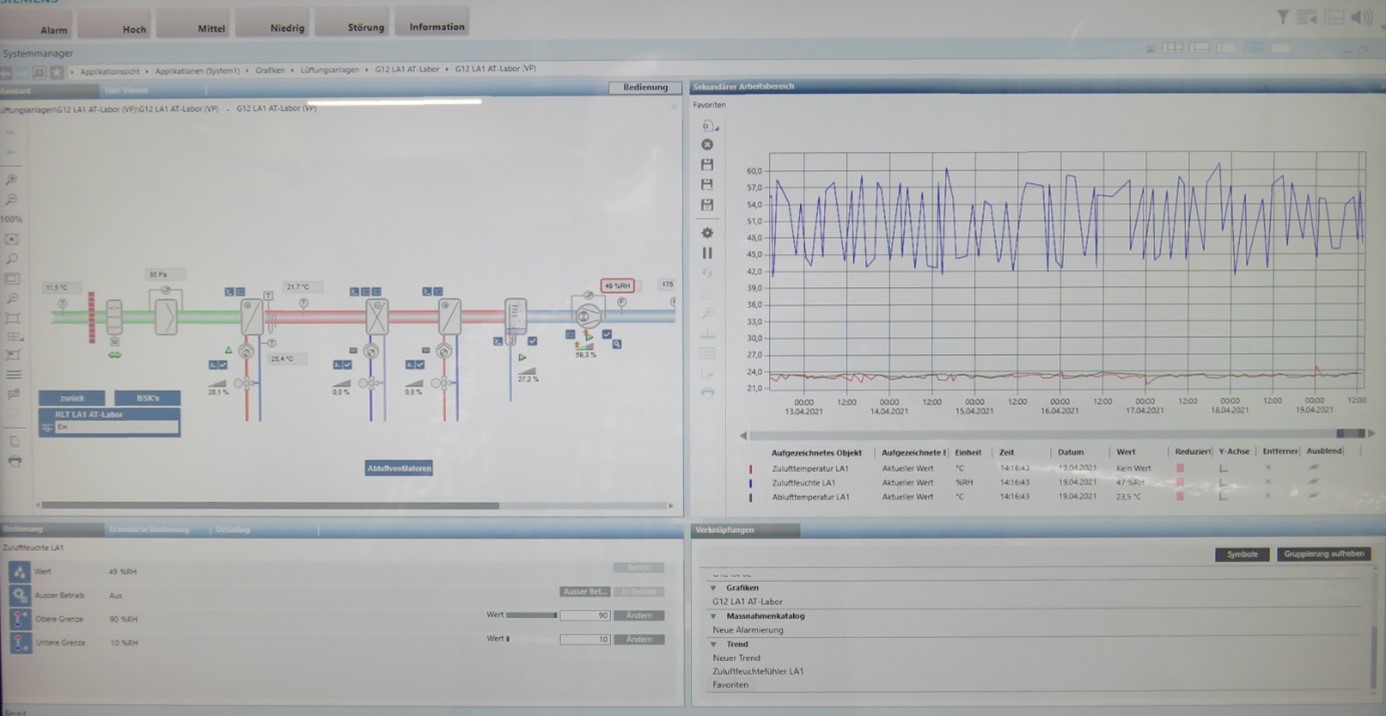Collapse the Trend group
Image resolution: width=1386 pixels, height=716 pixels.
[713, 644]
